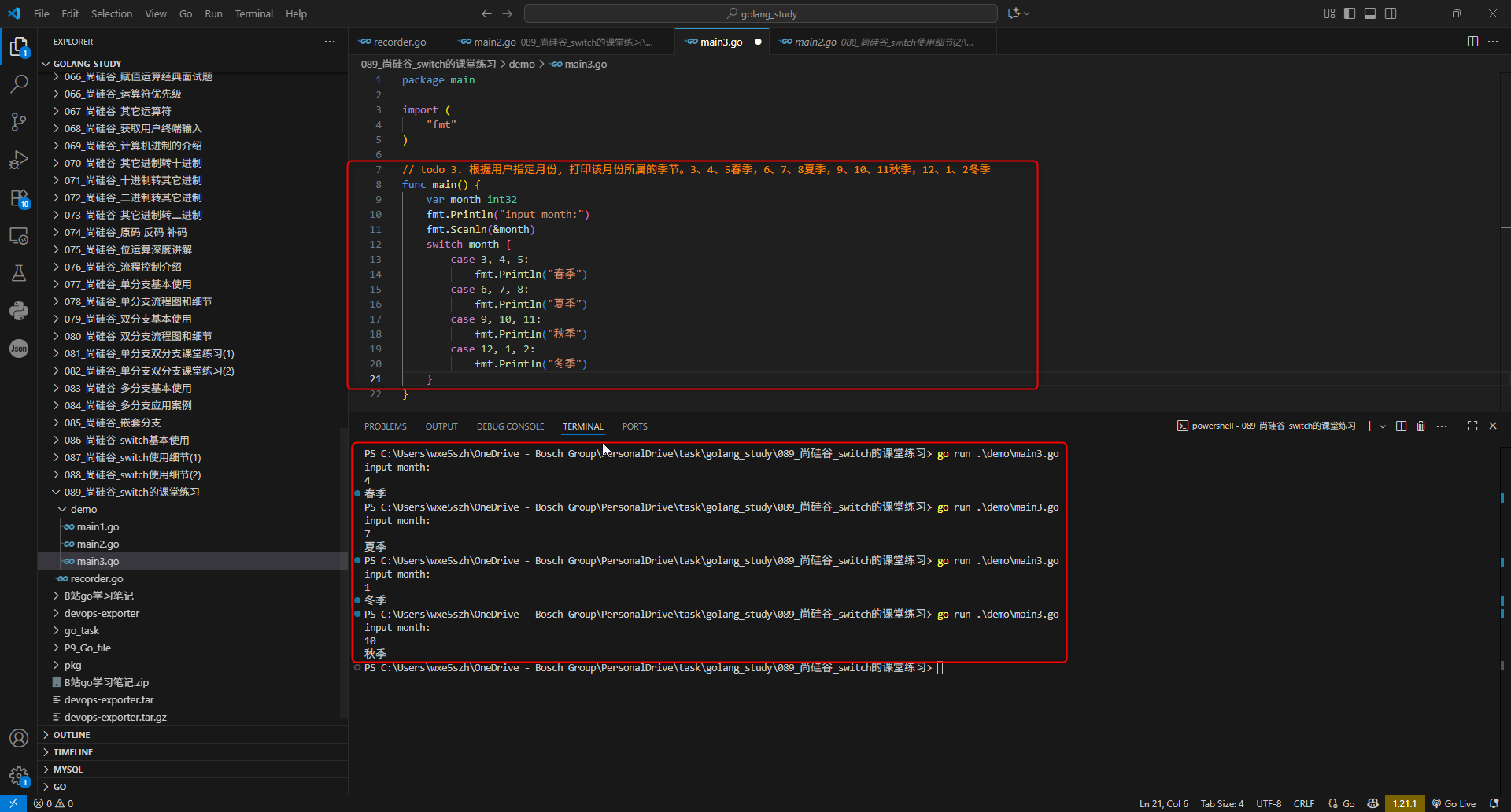
Task: Open the Customize Layout control
Action: (1329, 13)
